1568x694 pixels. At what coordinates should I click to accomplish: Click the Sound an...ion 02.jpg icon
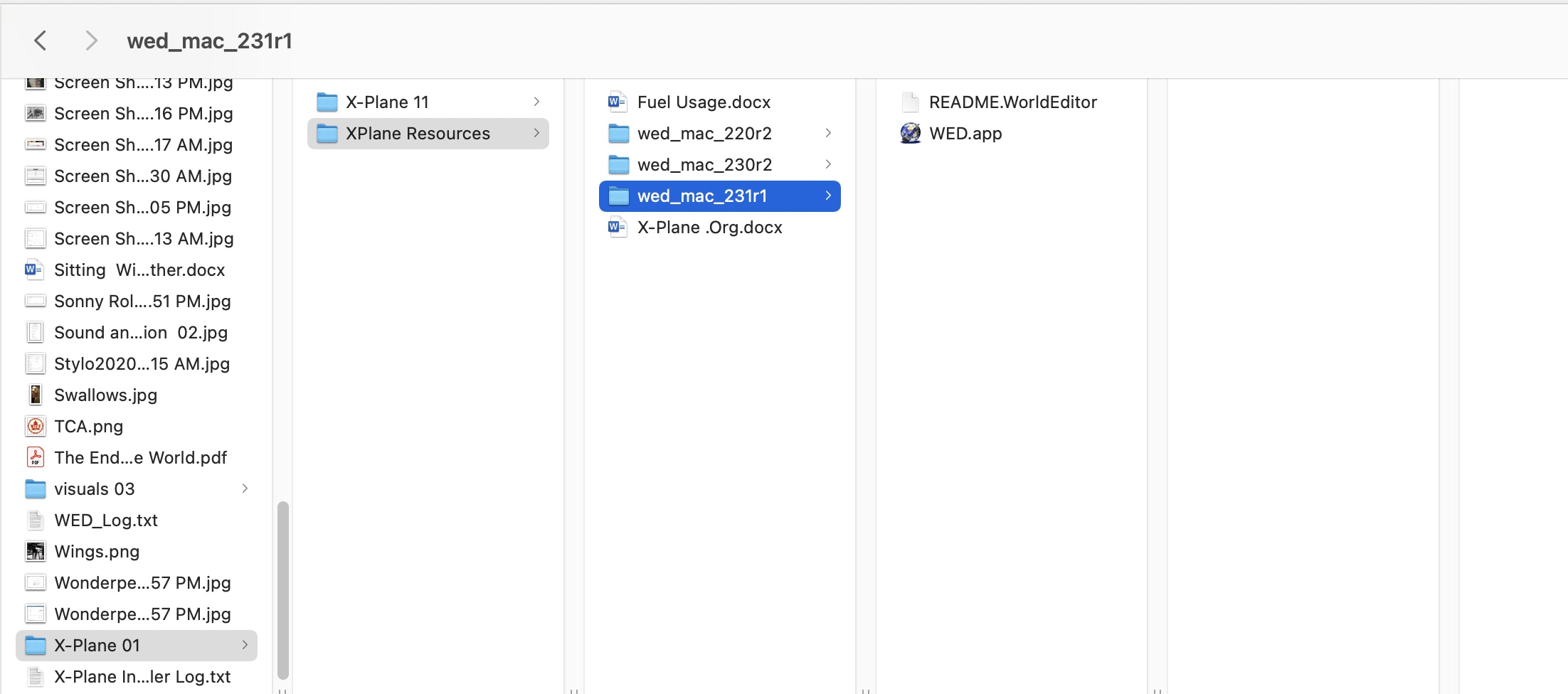(36, 332)
